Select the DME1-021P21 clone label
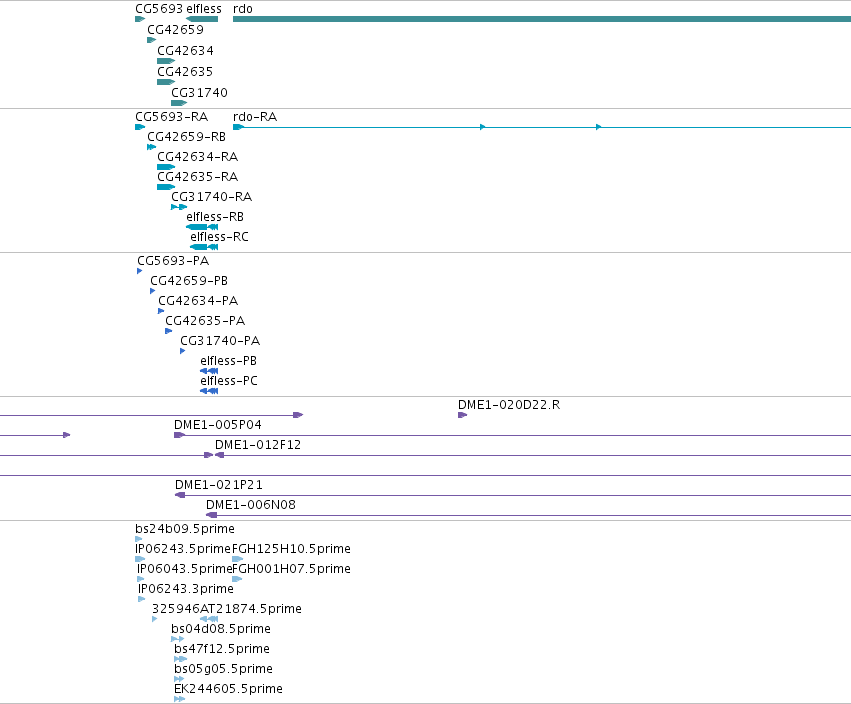The height and width of the screenshot is (704, 851). pos(219,485)
